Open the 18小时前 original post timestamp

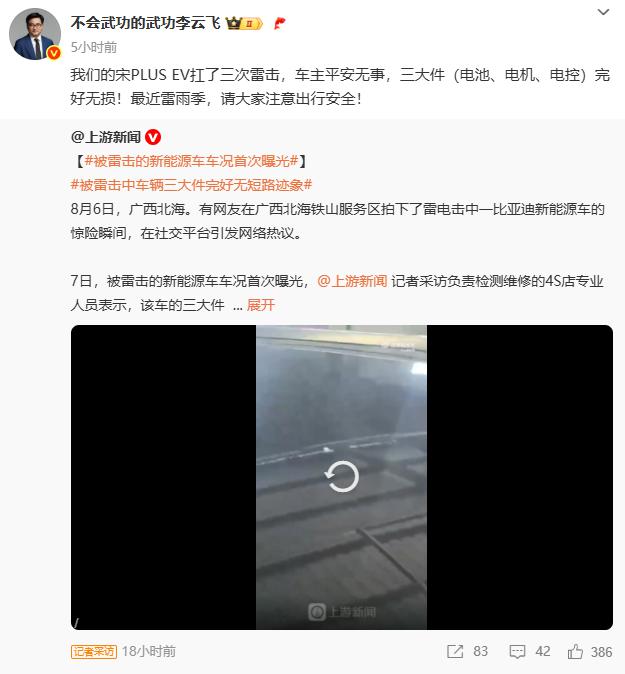(x=149, y=651)
